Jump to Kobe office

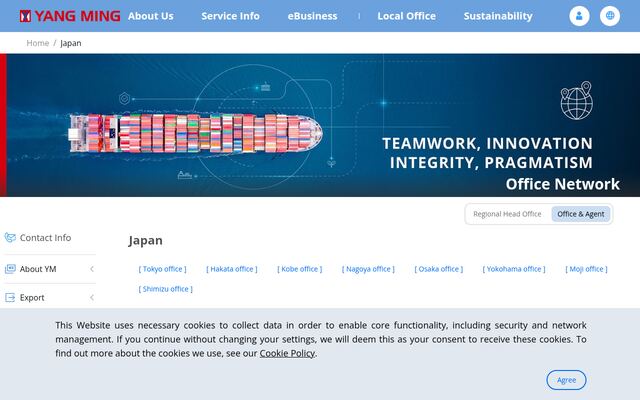point(300,269)
